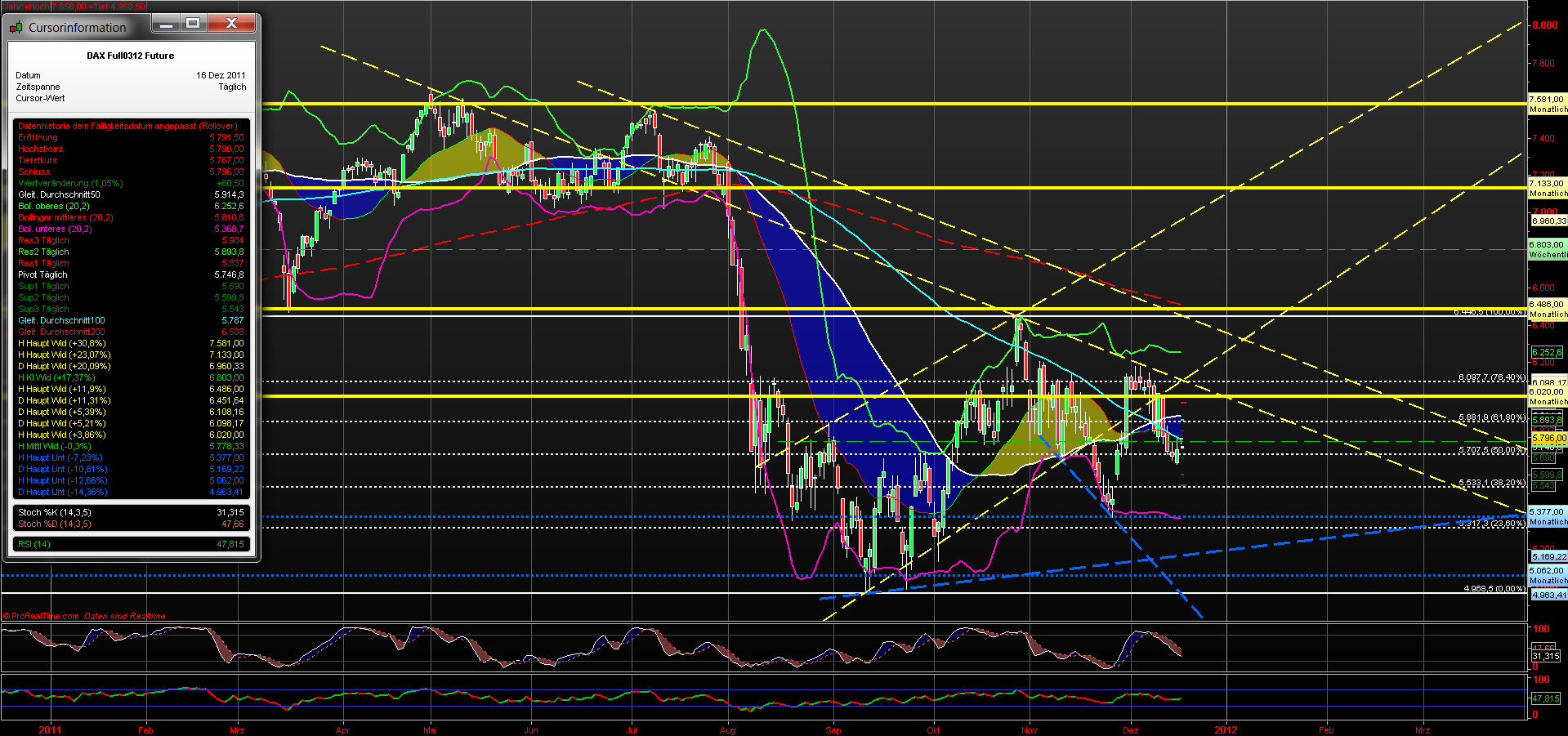Select the Pivot Täglich level entry

point(42,274)
